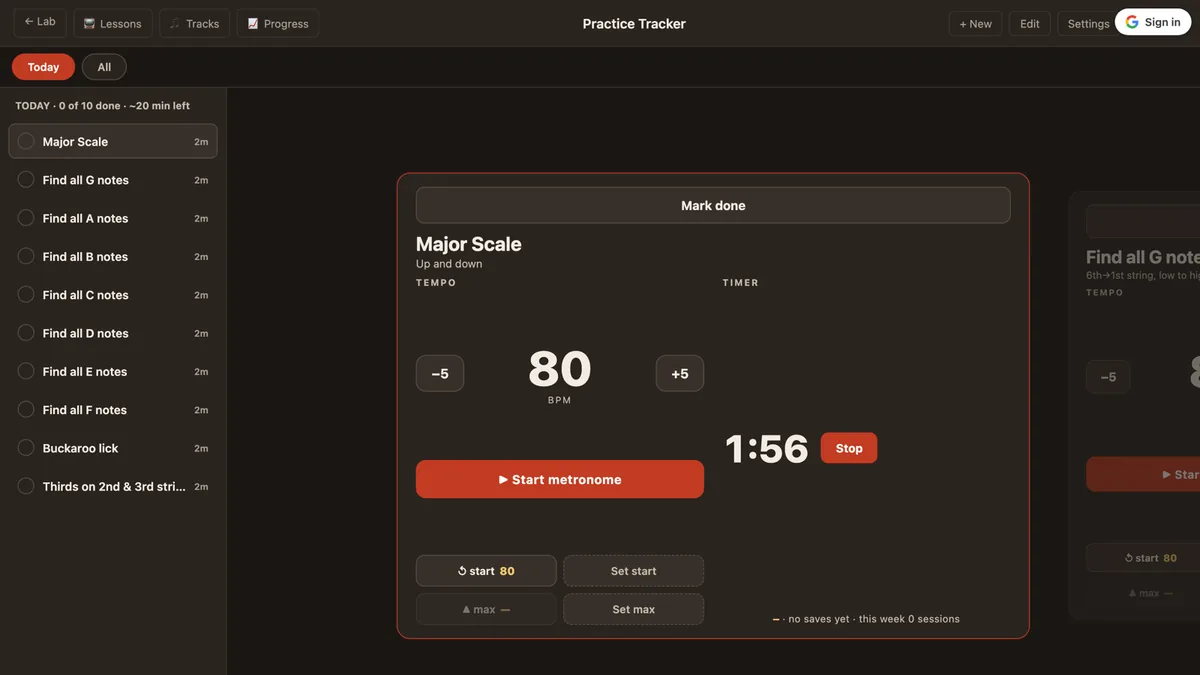Check off the Find all B notes circle
The image size is (1200, 675).
(26, 256)
